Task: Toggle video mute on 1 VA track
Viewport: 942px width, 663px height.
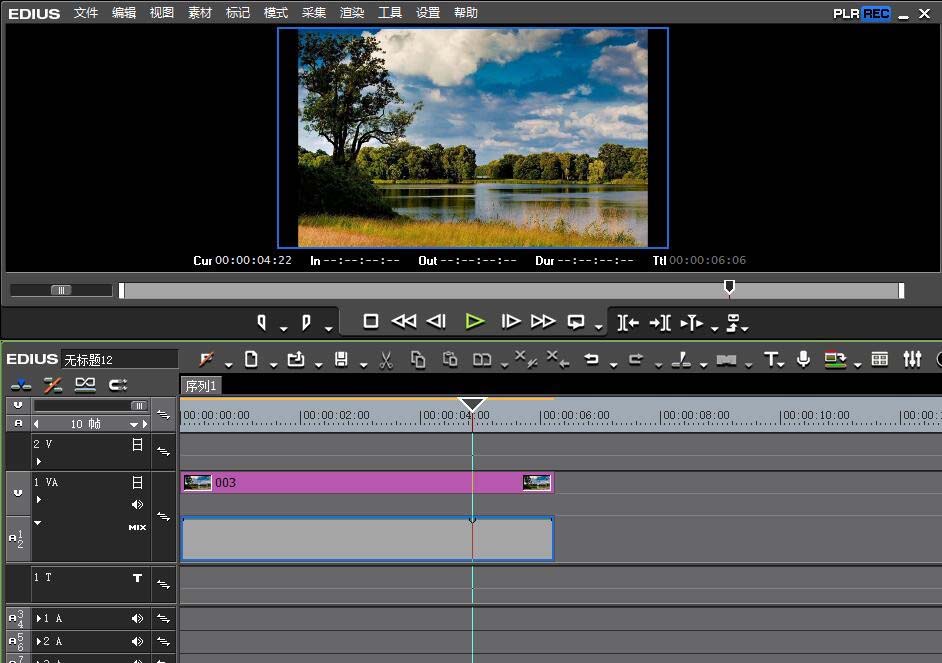Action: [138, 482]
